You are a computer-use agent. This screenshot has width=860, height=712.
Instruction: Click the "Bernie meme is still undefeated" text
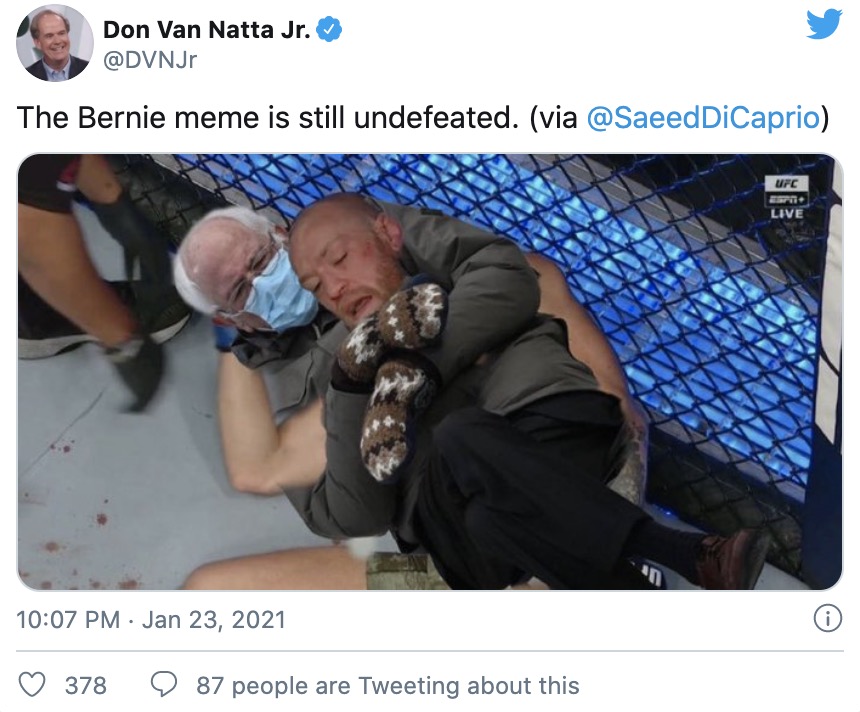click(x=270, y=117)
